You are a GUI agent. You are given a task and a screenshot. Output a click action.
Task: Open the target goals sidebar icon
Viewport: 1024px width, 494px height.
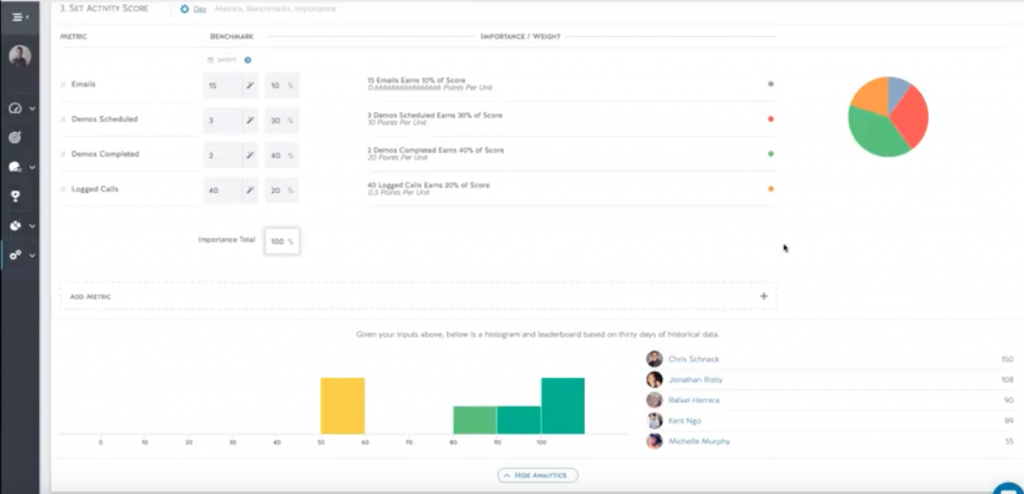pyautogui.click(x=16, y=137)
